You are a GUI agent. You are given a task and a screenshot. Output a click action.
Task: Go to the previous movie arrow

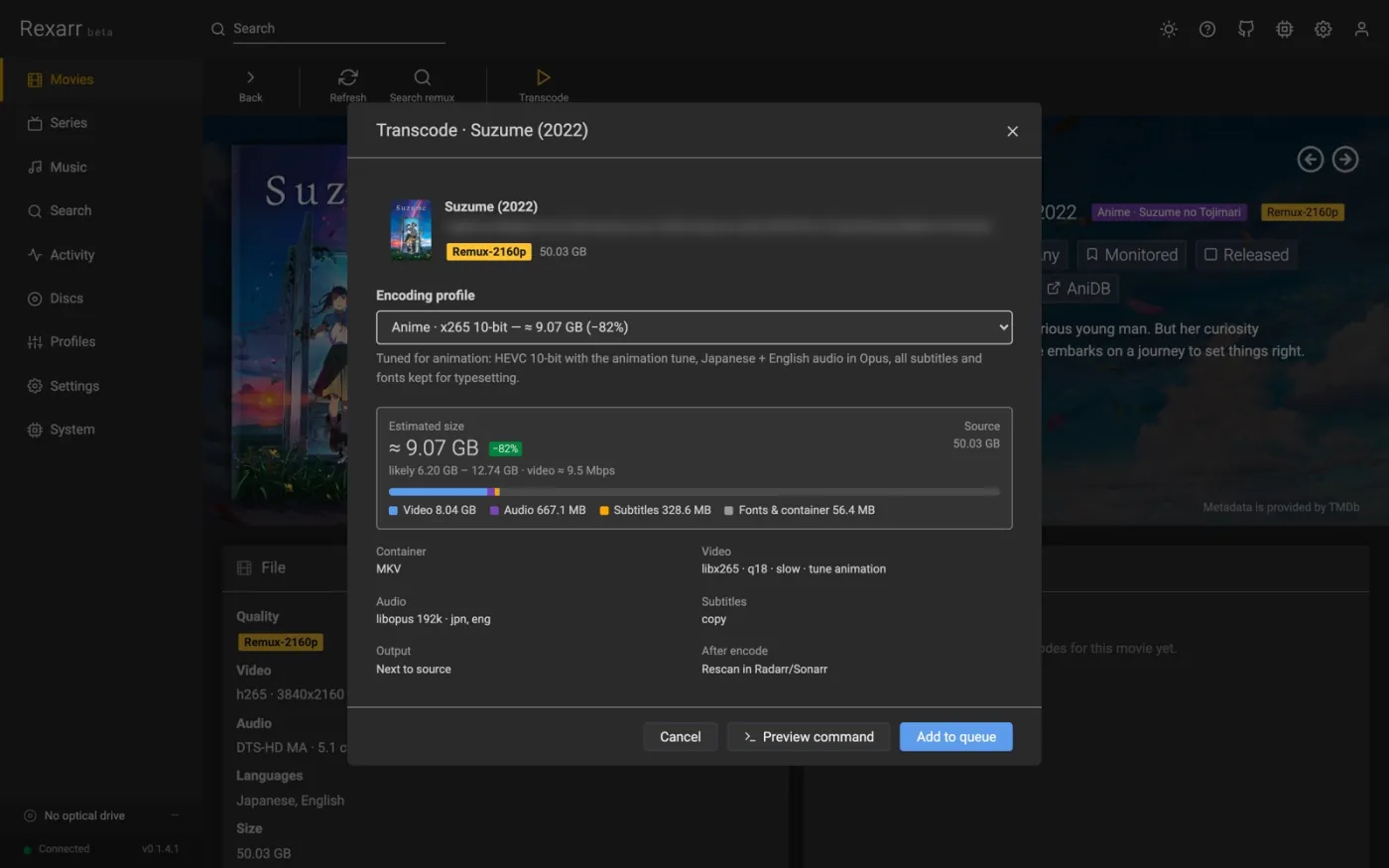click(1311, 159)
